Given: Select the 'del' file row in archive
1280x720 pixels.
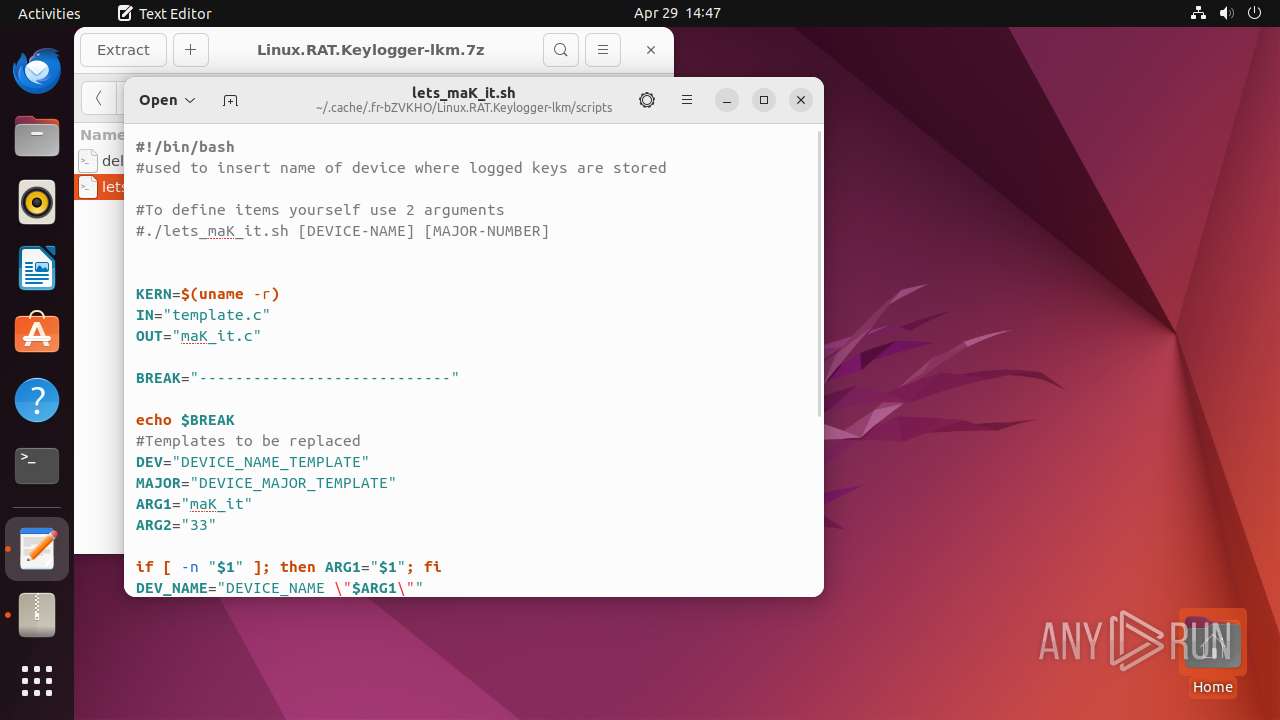Looking at the screenshot, I should pos(99,160).
